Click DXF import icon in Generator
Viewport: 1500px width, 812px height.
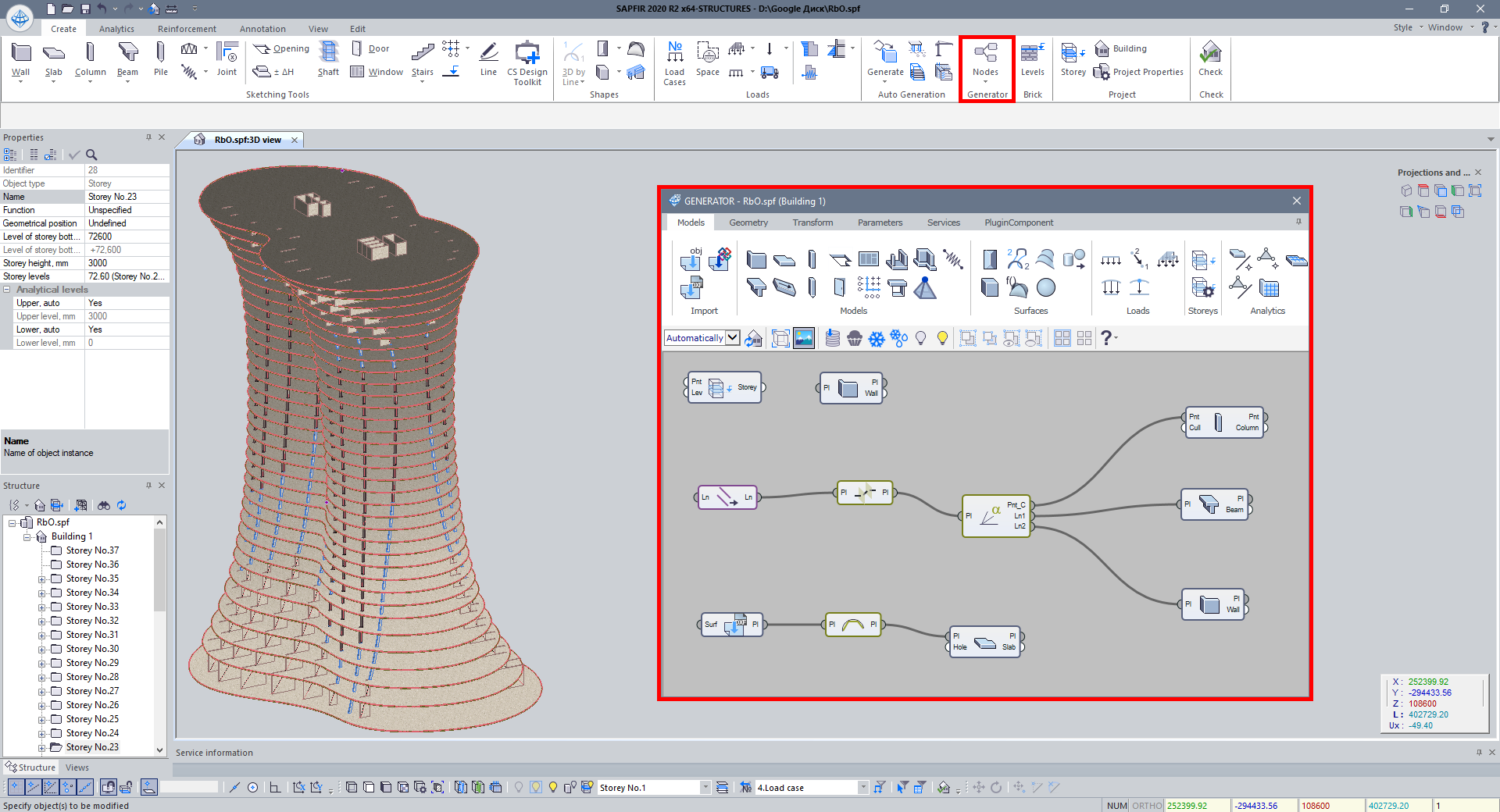point(691,289)
